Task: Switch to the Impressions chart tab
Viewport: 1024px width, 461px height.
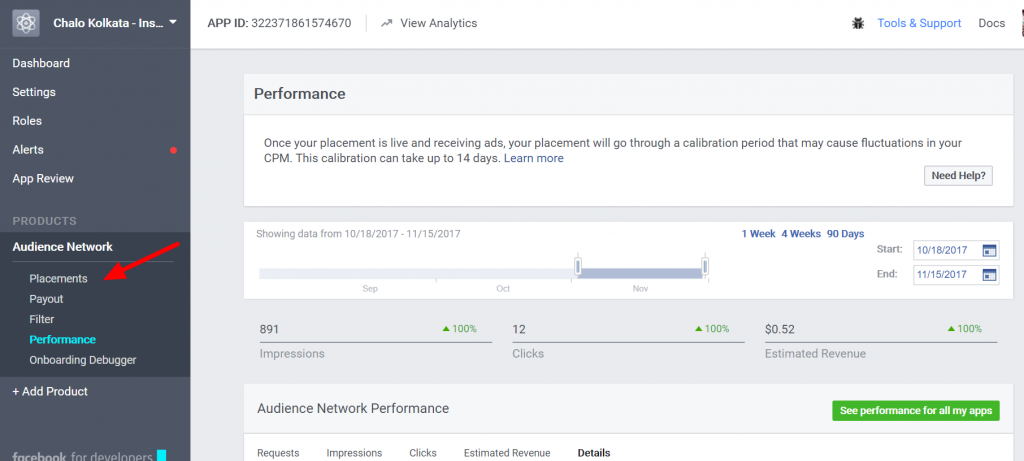Action: (354, 453)
